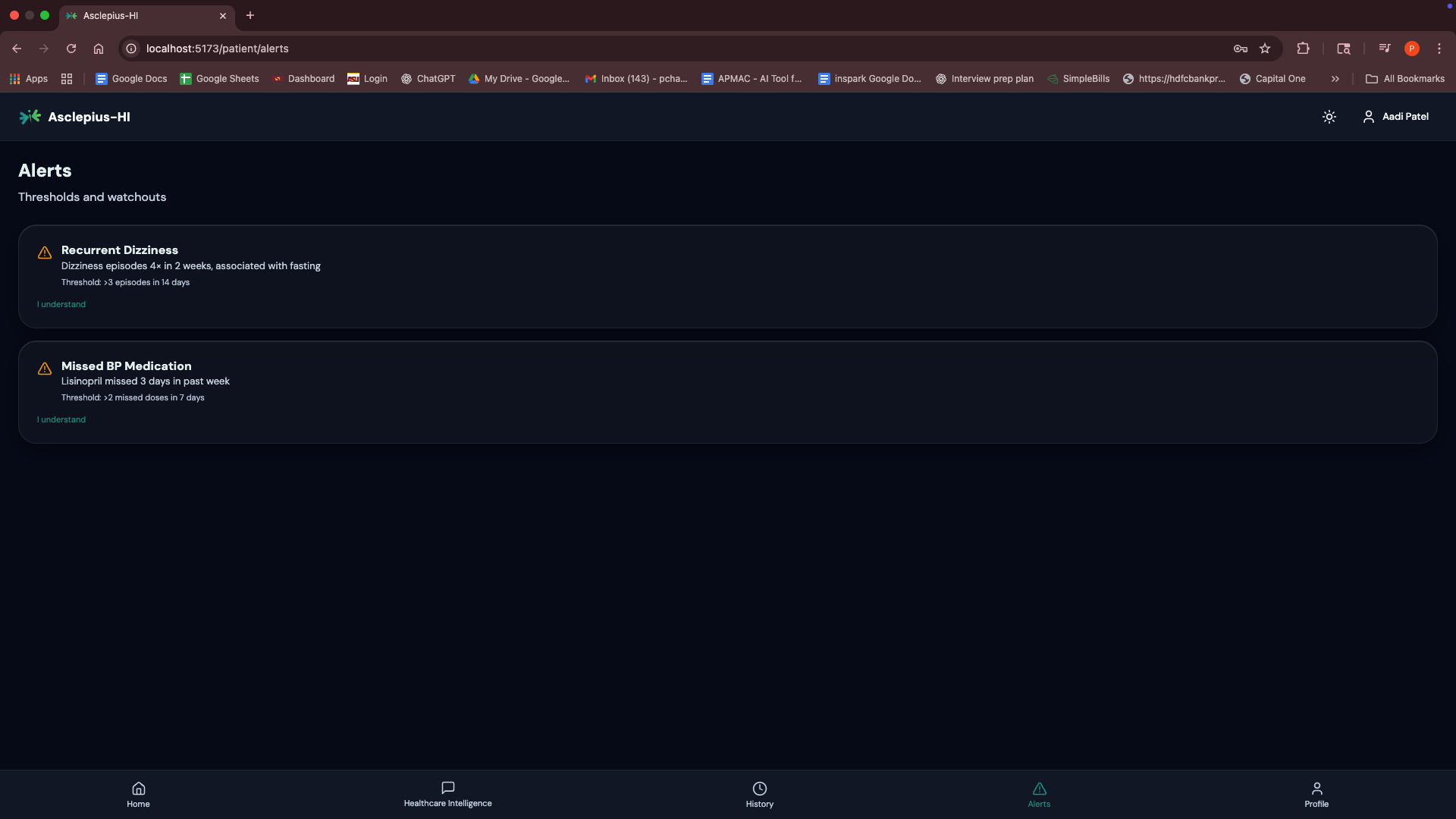This screenshot has width=1456, height=819.
Task: Open the ChatGPT bookmark
Action: click(428, 79)
